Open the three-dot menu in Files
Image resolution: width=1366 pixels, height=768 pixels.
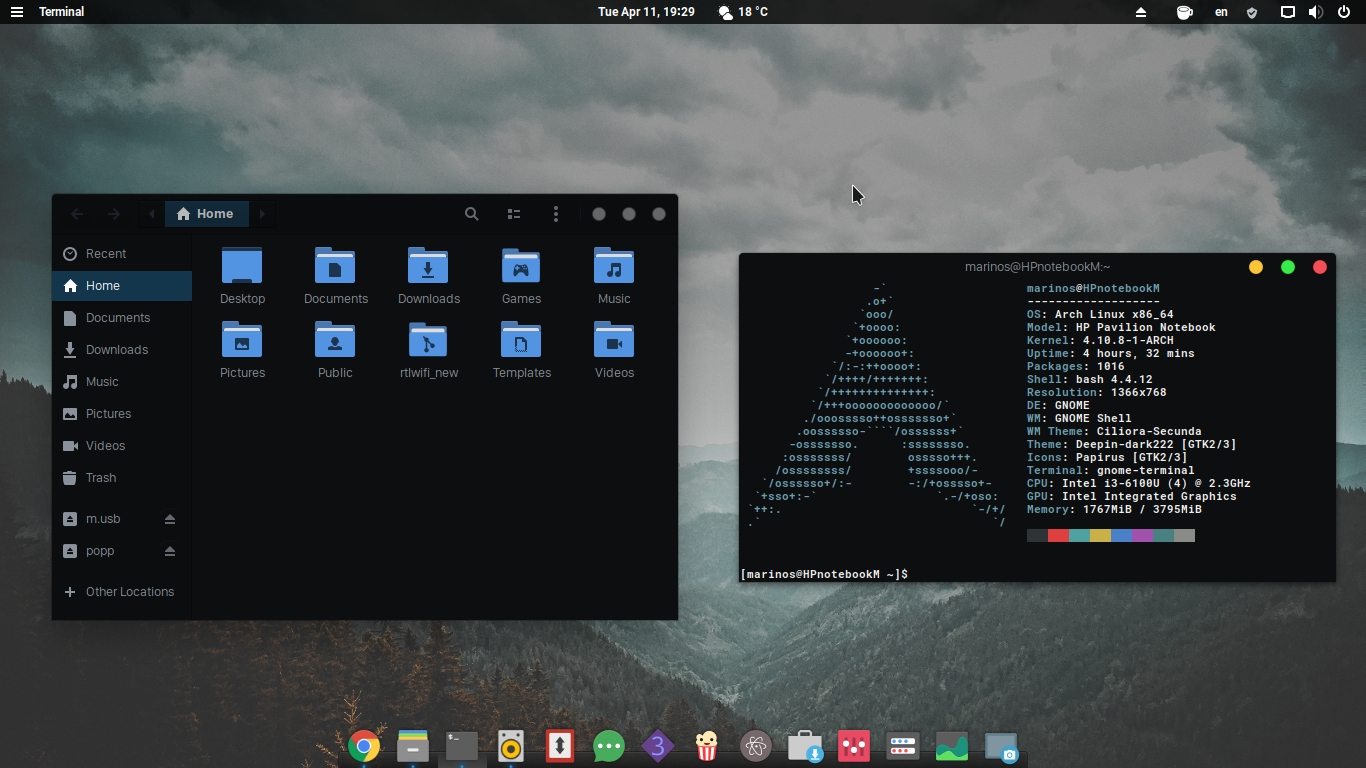pyautogui.click(x=556, y=214)
